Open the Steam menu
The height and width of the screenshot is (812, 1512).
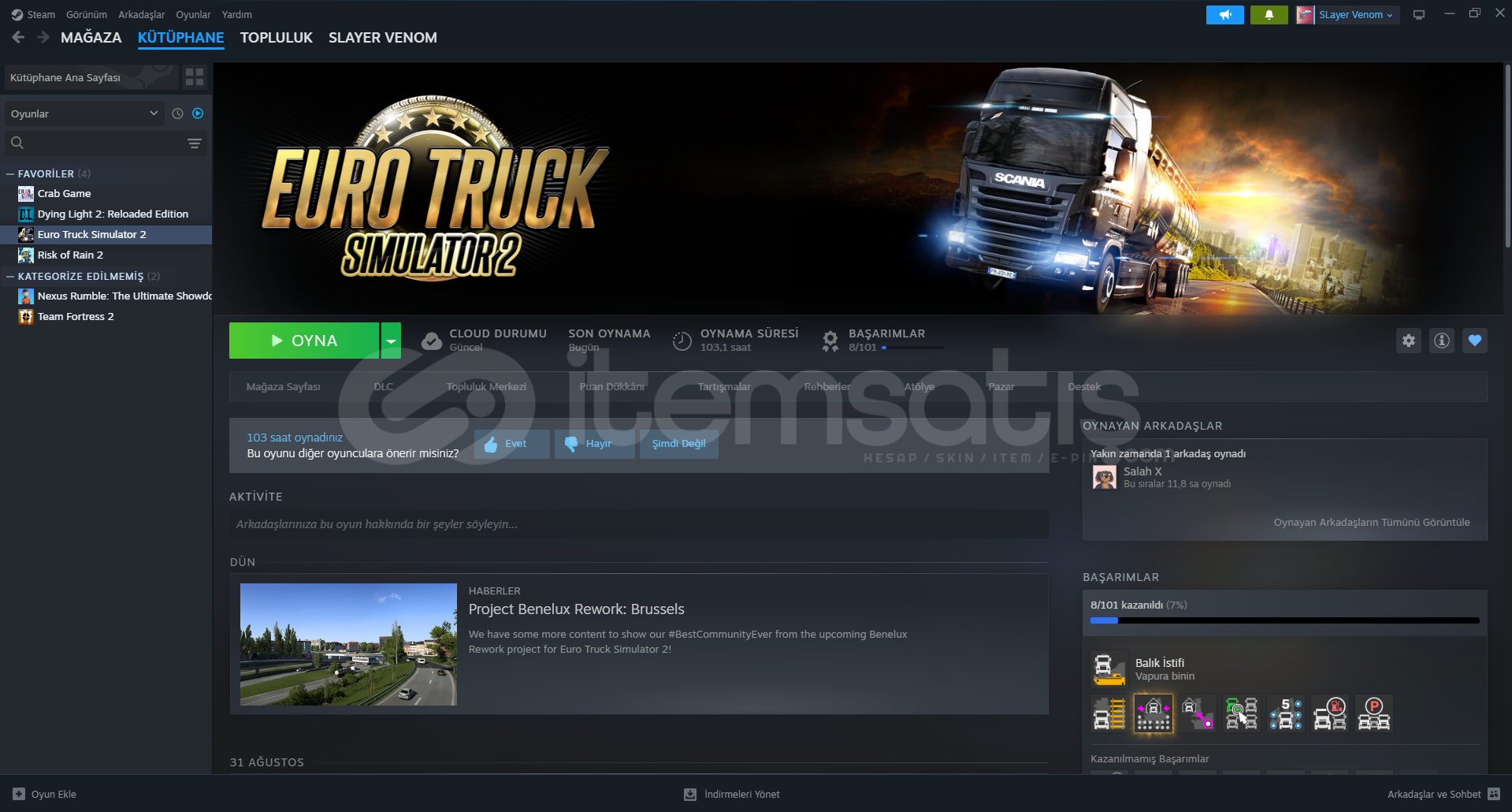41,14
